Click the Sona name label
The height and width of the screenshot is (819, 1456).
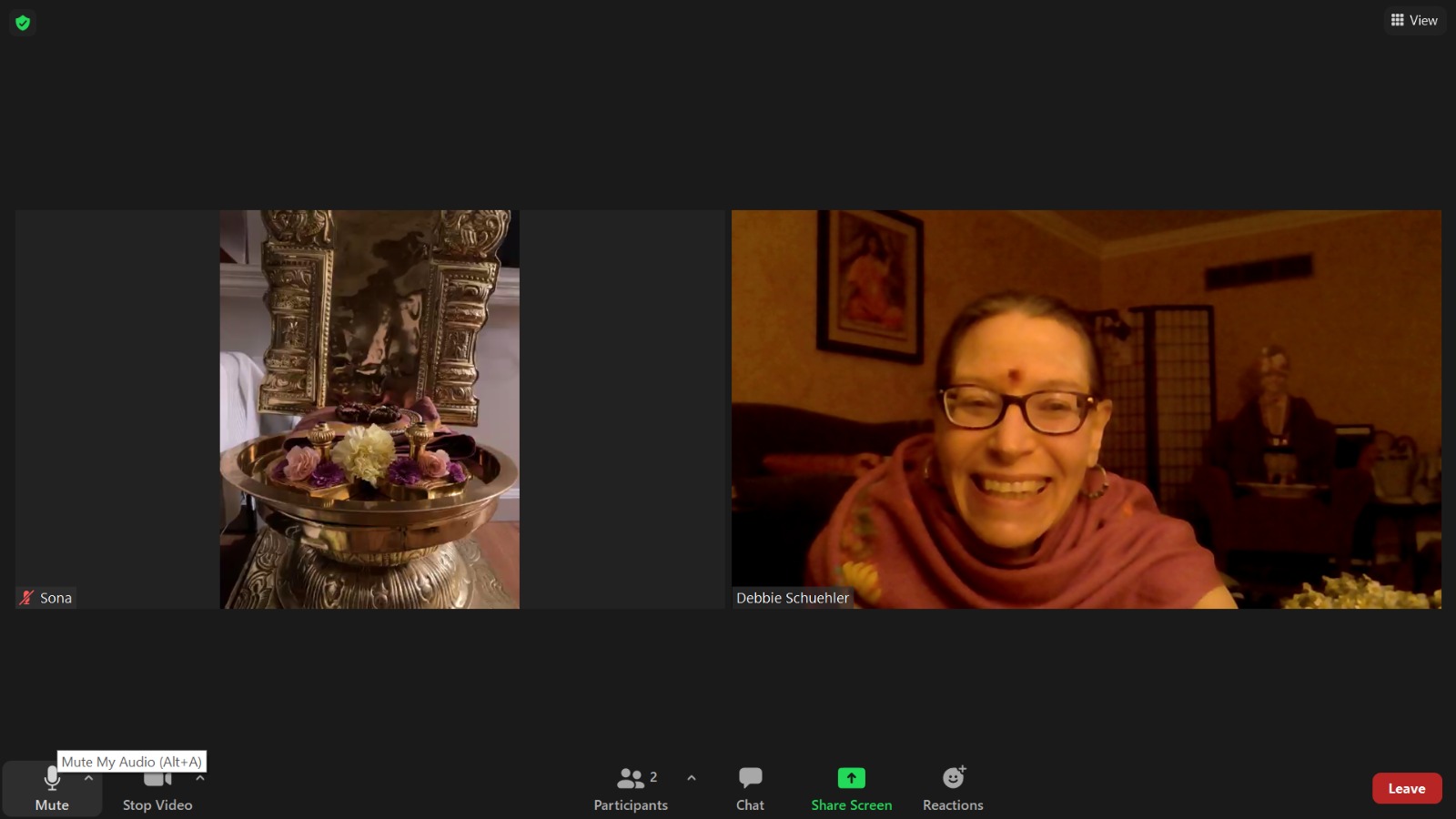(x=56, y=598)
